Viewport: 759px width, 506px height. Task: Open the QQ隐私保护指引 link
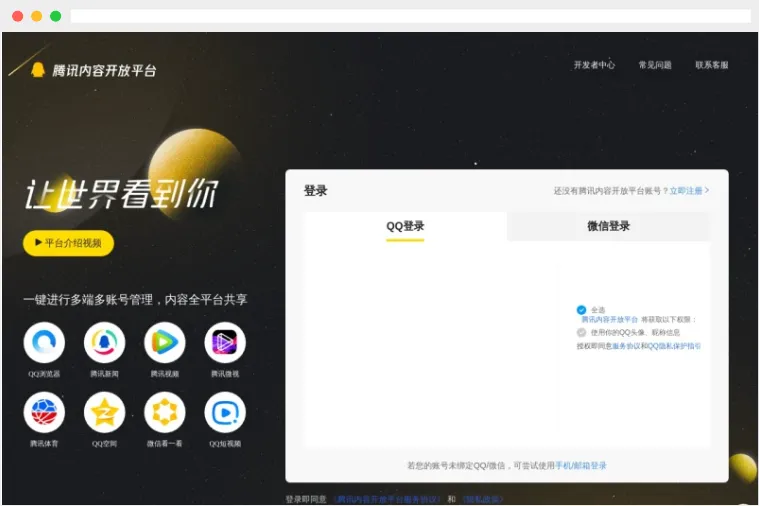pyautogui.click(x=674, y=346)
